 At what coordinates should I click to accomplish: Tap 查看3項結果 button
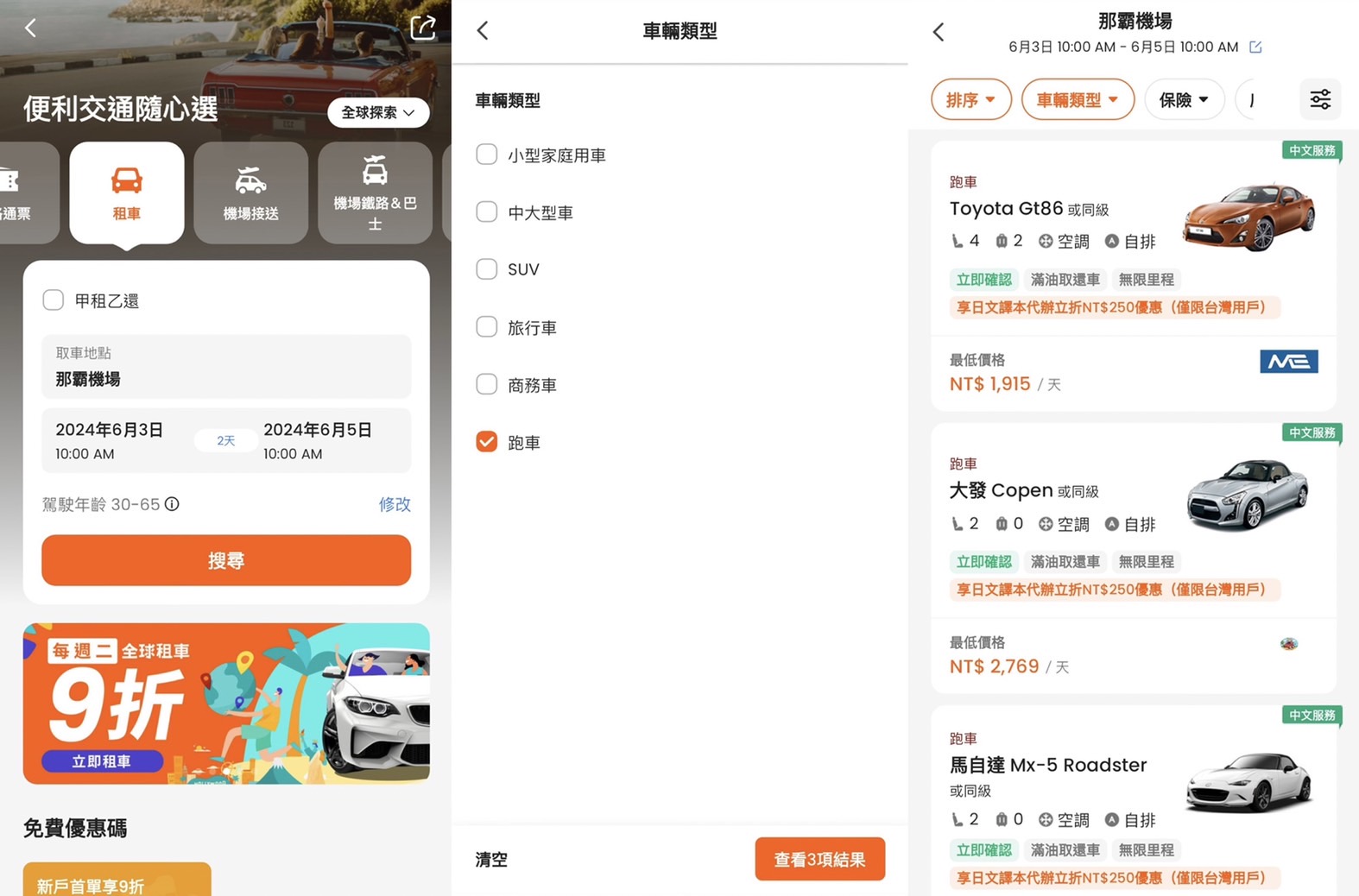coord(819,859)
